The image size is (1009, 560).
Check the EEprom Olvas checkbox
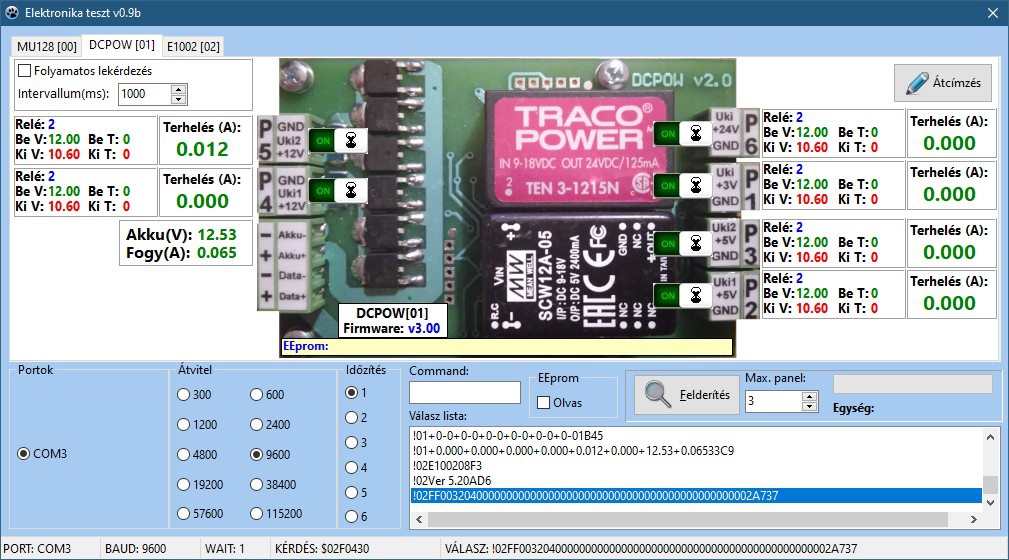pos(544,403)
